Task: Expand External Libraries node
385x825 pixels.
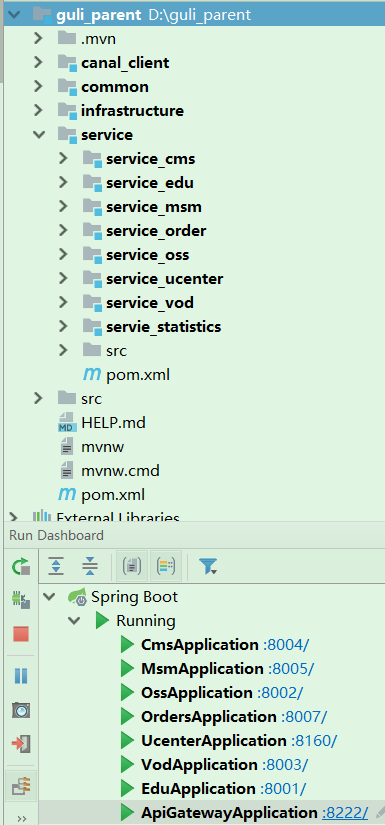Action: pyautogui.click(x=14, y=518)
